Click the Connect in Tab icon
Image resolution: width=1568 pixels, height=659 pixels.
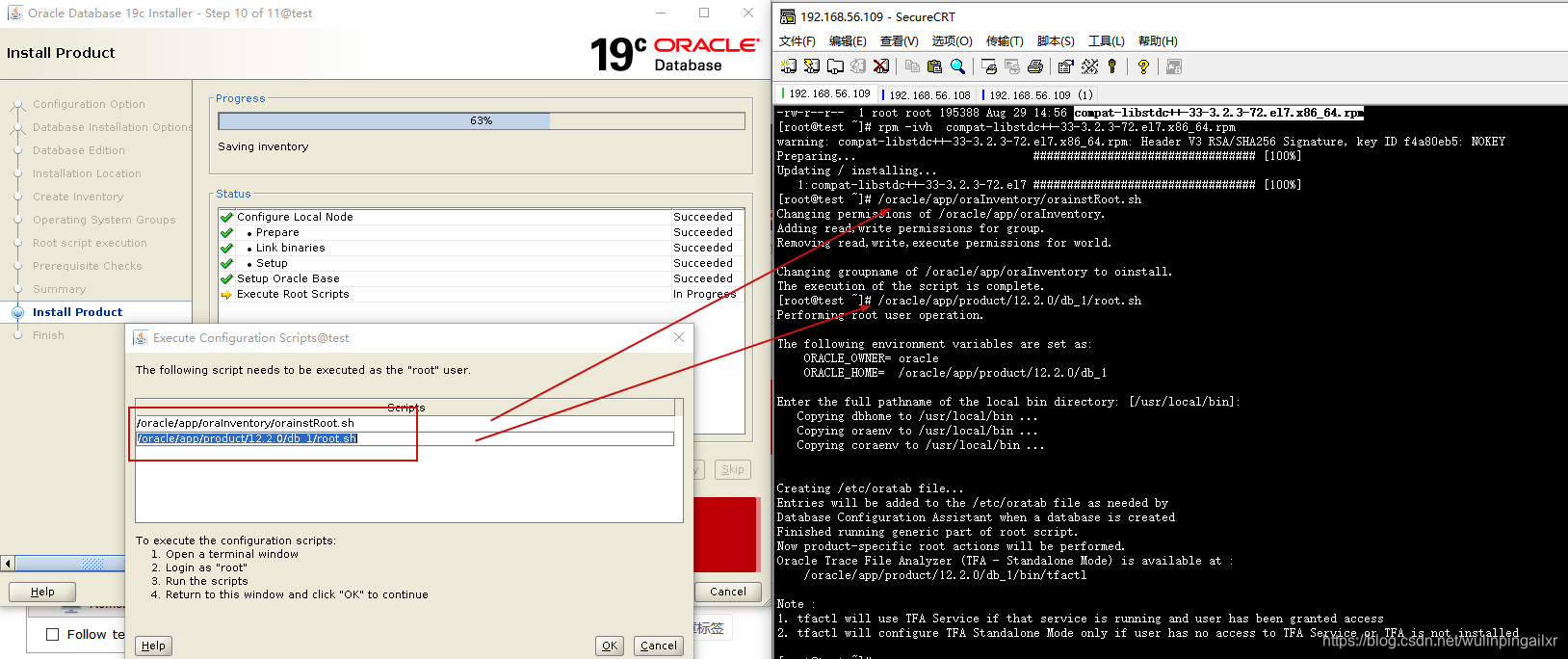tap(835, 66)
